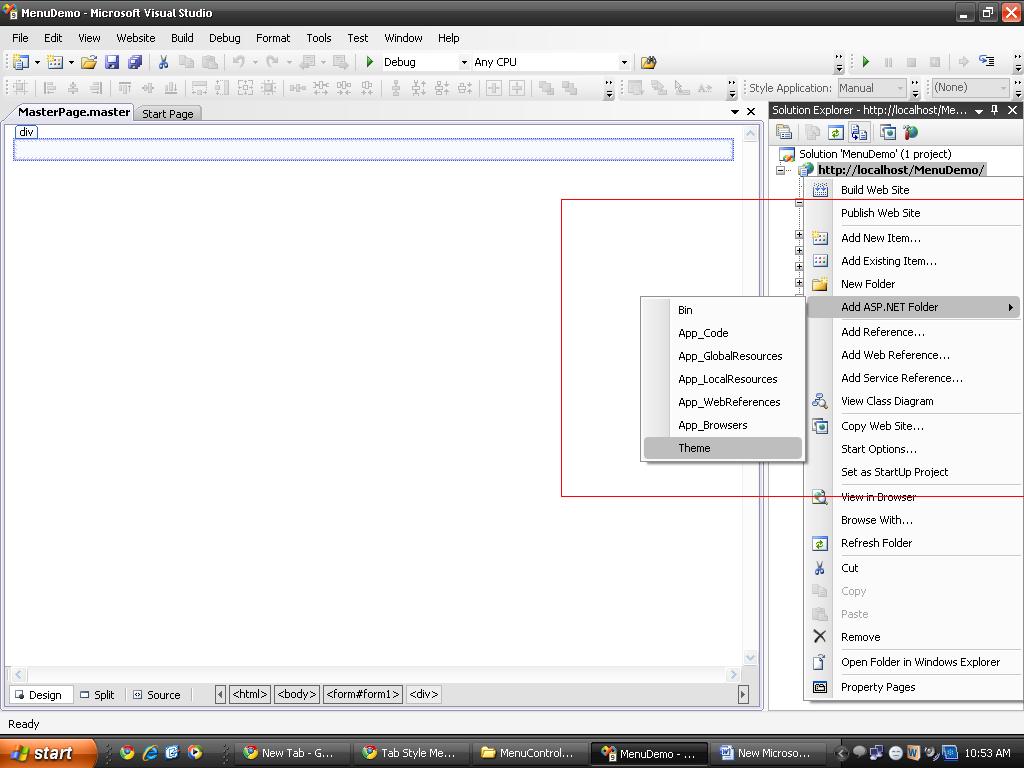Screen dimensions: 1024x768
Task: Choose Add New Item... from the context menu
Action: point(914,238)
